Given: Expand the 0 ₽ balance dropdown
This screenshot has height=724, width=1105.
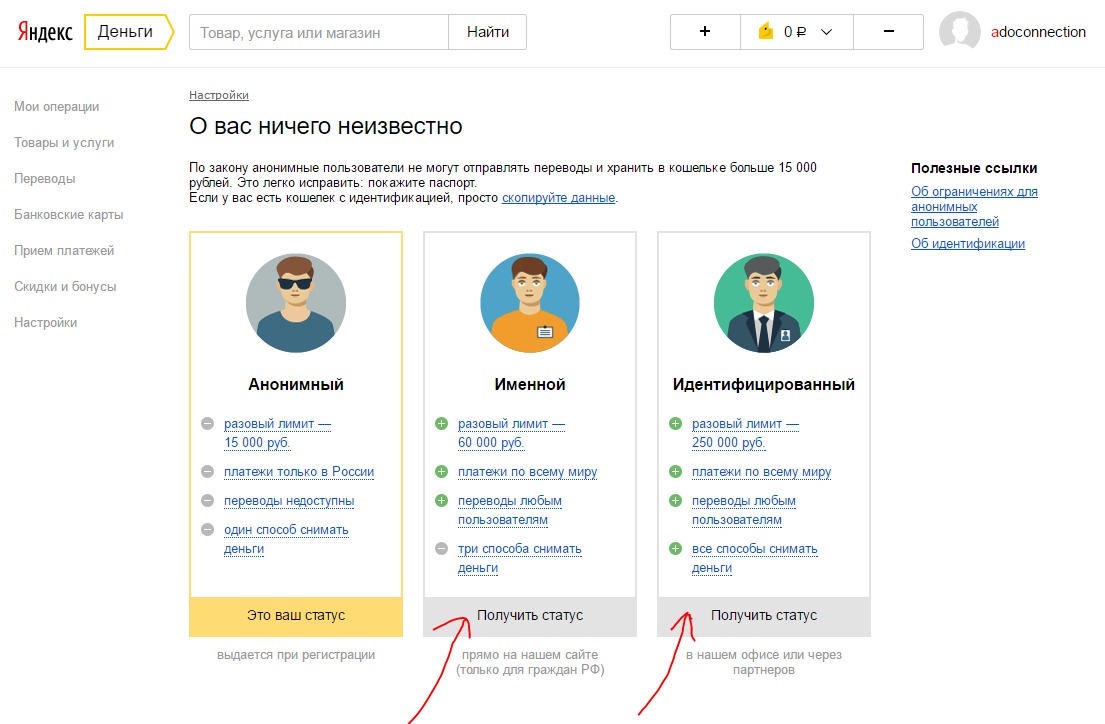Looking at the screenshot, I should point(797,32).
